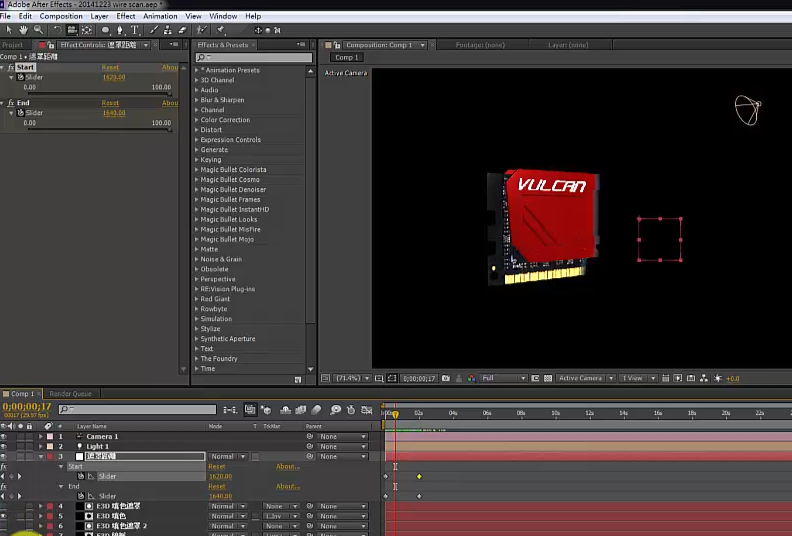Open the File menu
The image size is (792, 536).
point(5,16)
